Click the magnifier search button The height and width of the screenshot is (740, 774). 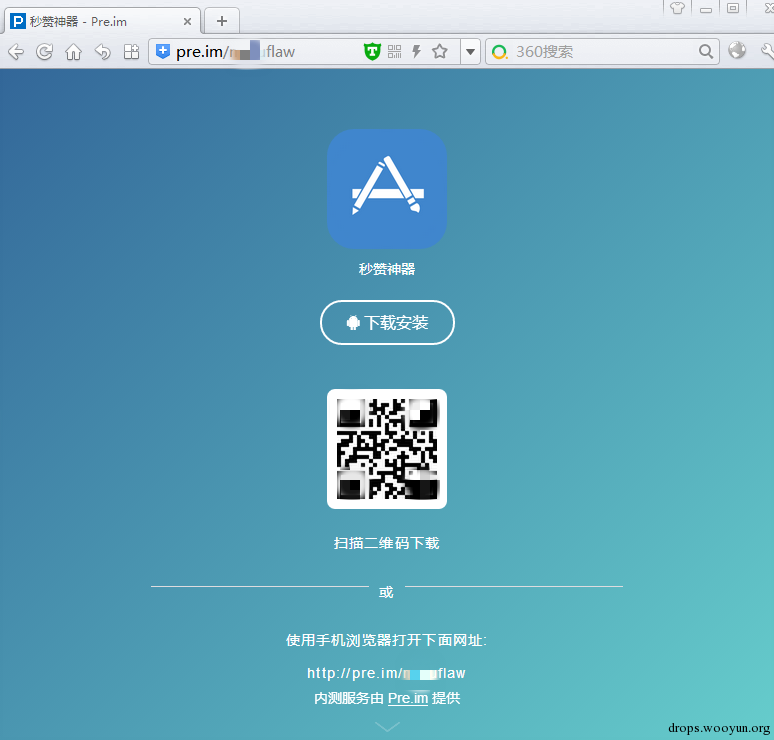click(706, 51)
